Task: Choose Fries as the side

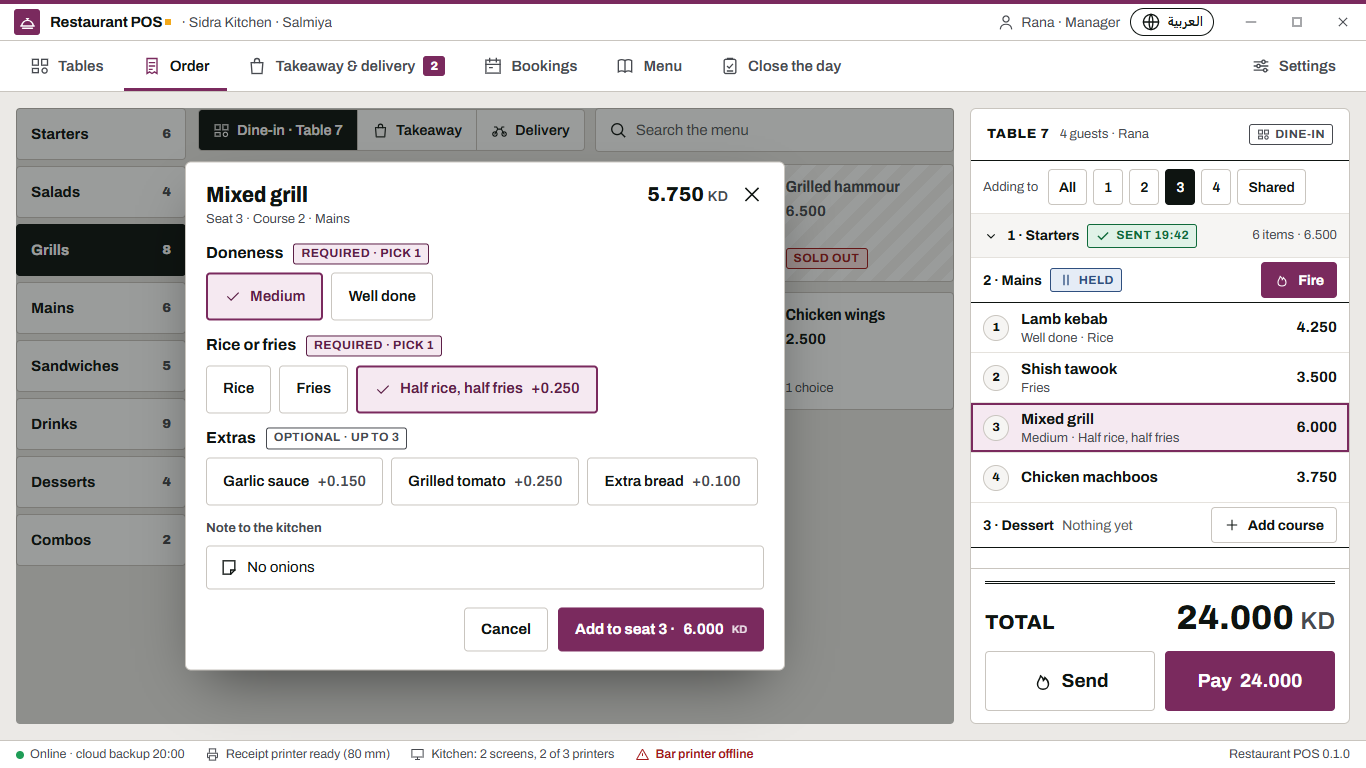Action: [313, 388]
